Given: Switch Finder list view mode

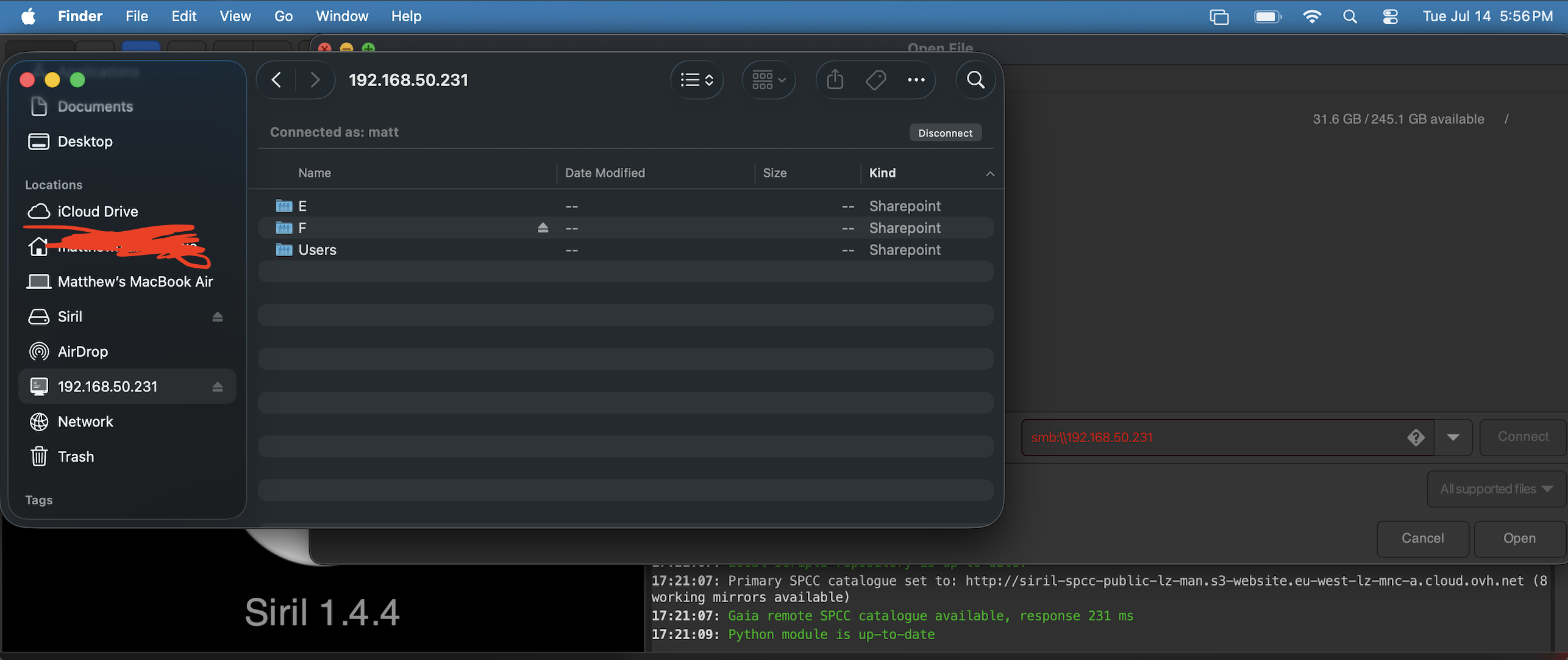Looking at the screenshot, I should (697, 80).
